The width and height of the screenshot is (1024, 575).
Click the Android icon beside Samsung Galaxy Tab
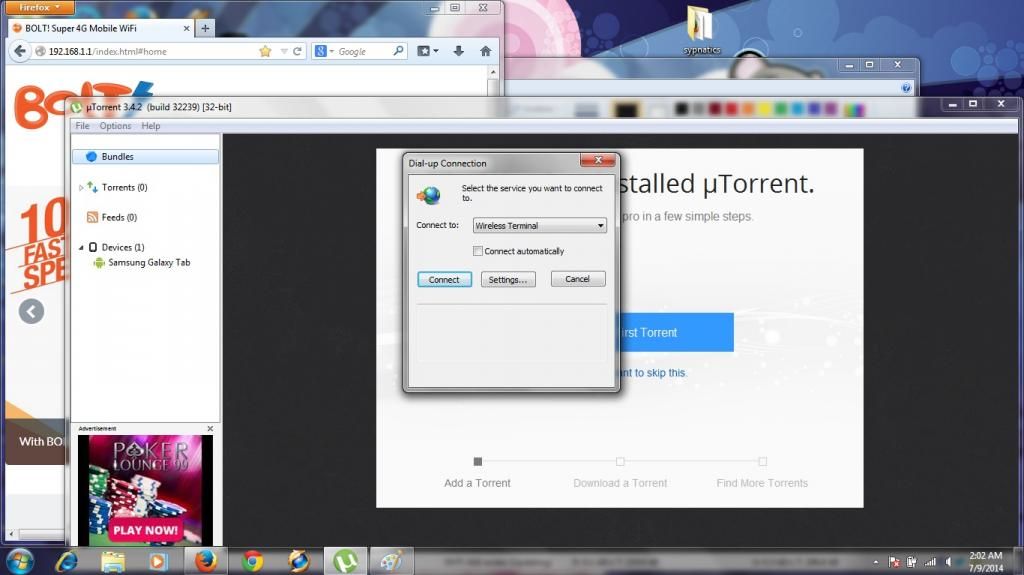(99, 263)
